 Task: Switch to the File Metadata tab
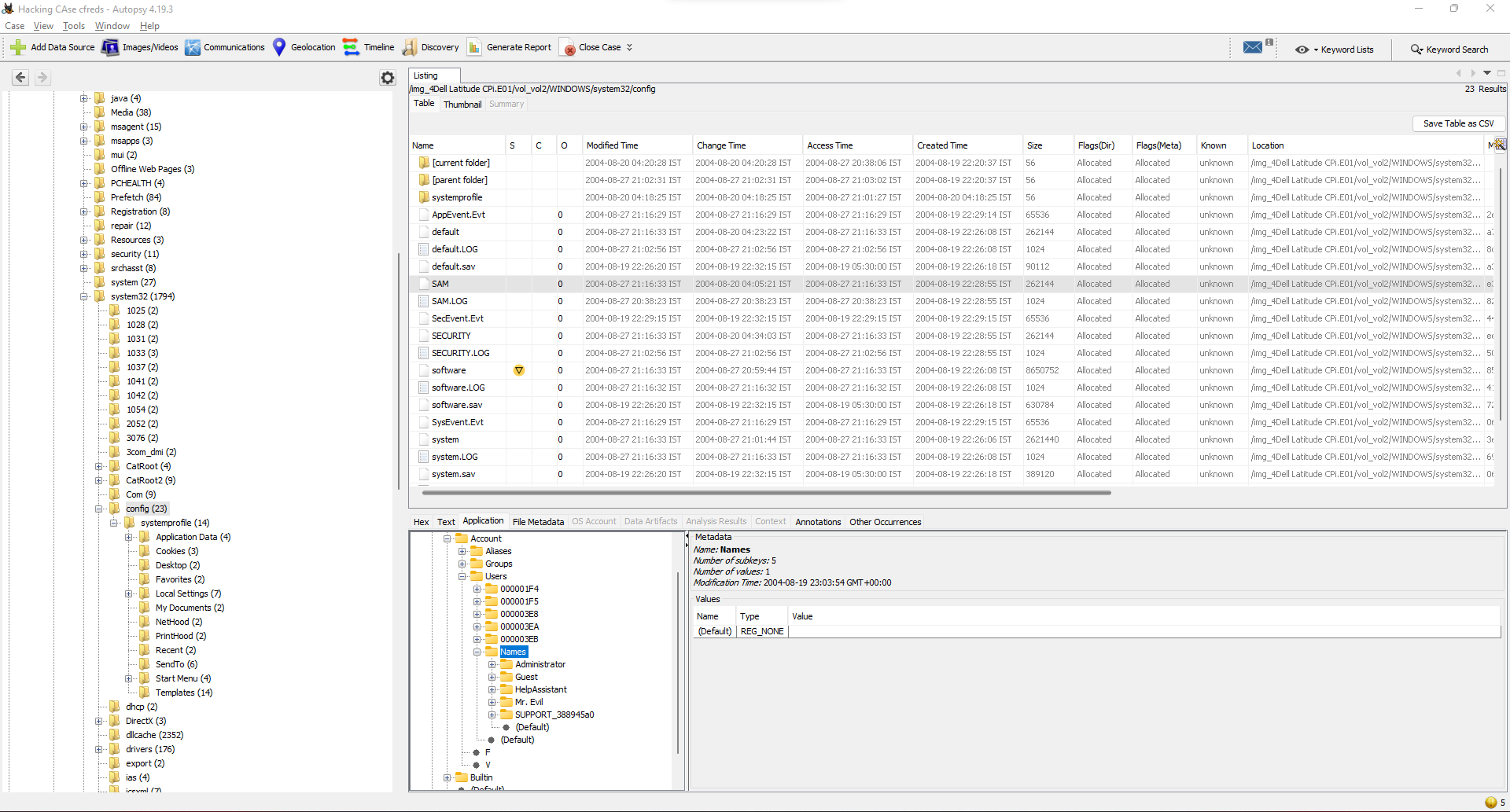tap(538, 522)
